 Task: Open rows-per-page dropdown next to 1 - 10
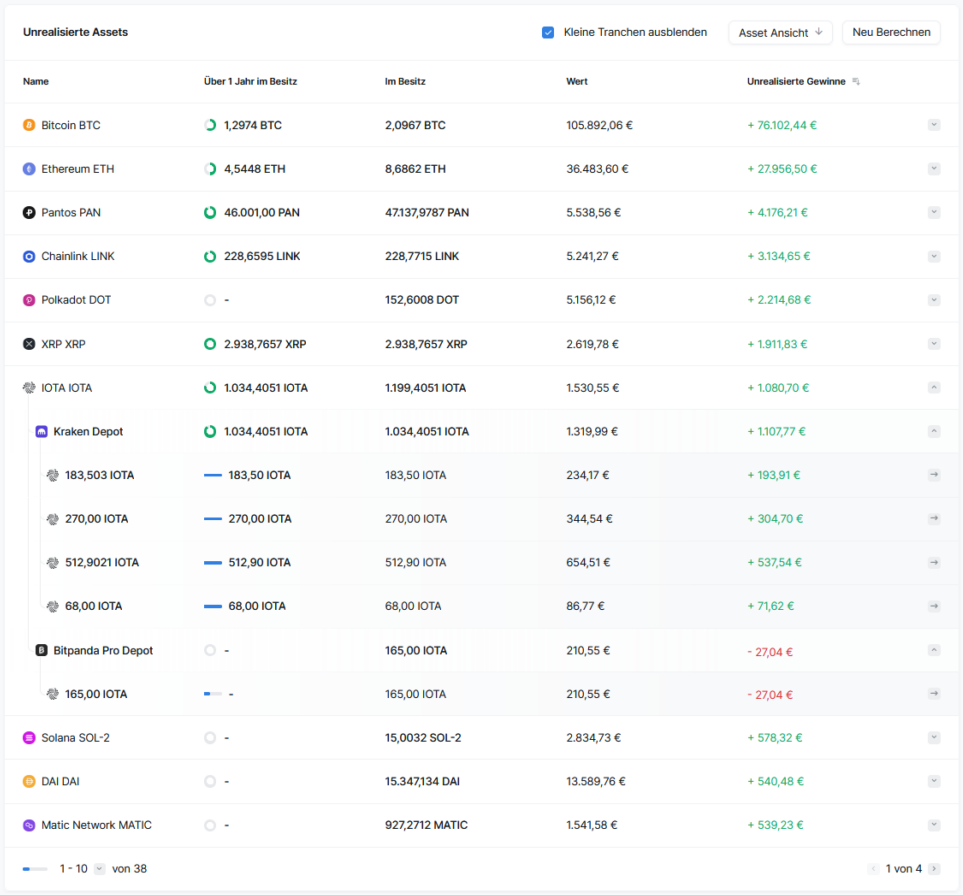pyautogui.click(x=99, y=869)
